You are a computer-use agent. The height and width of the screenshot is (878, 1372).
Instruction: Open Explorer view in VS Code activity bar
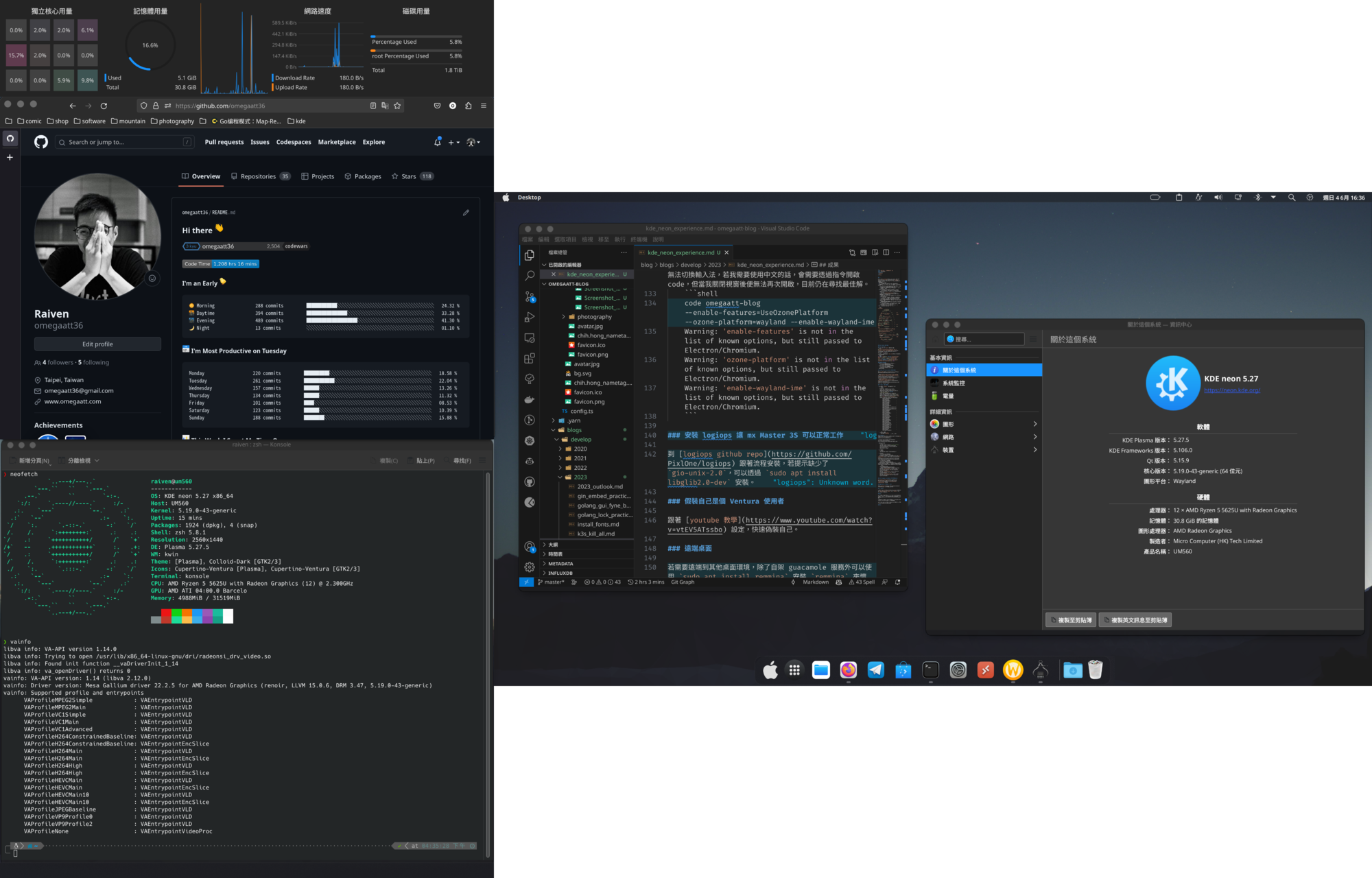pos(530,255)
